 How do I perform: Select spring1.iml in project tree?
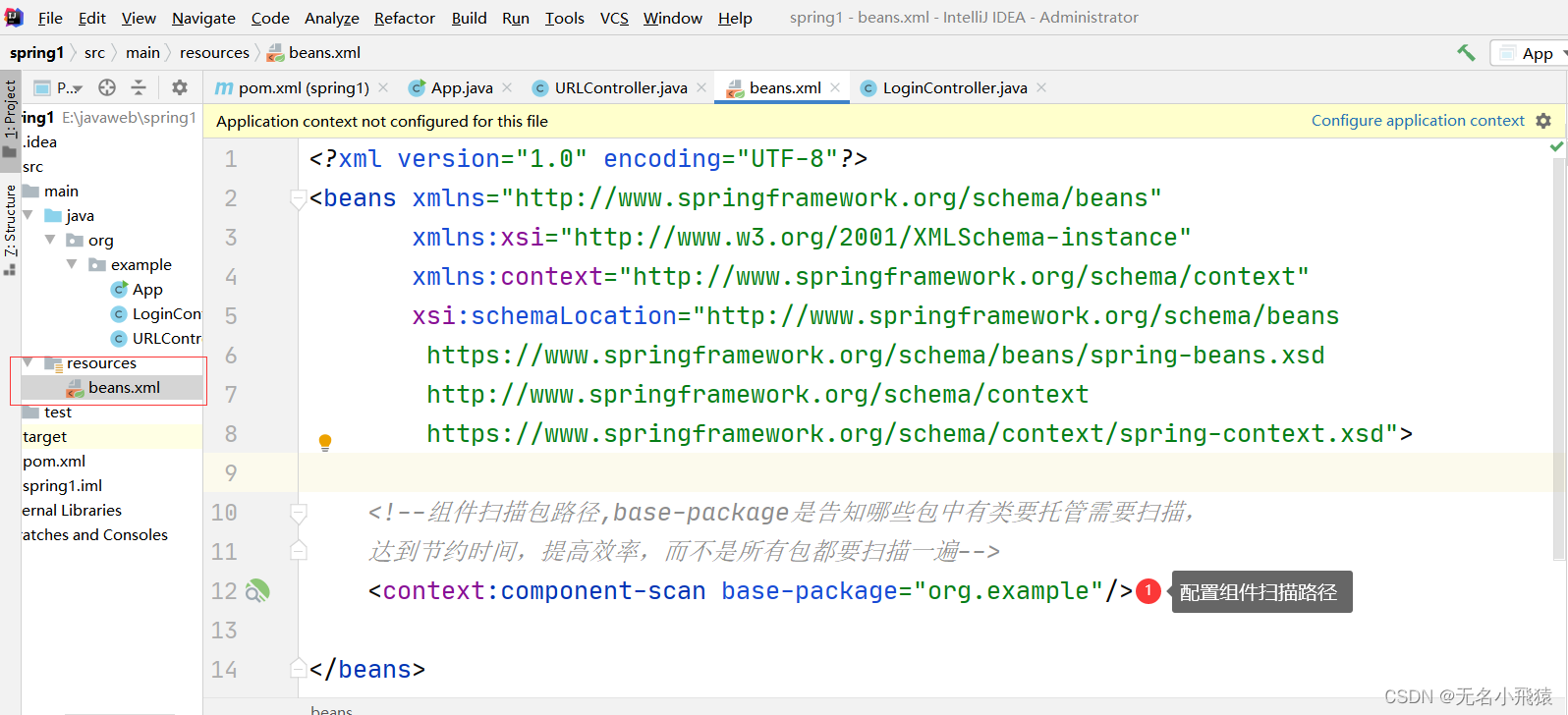tap(62, 485)
